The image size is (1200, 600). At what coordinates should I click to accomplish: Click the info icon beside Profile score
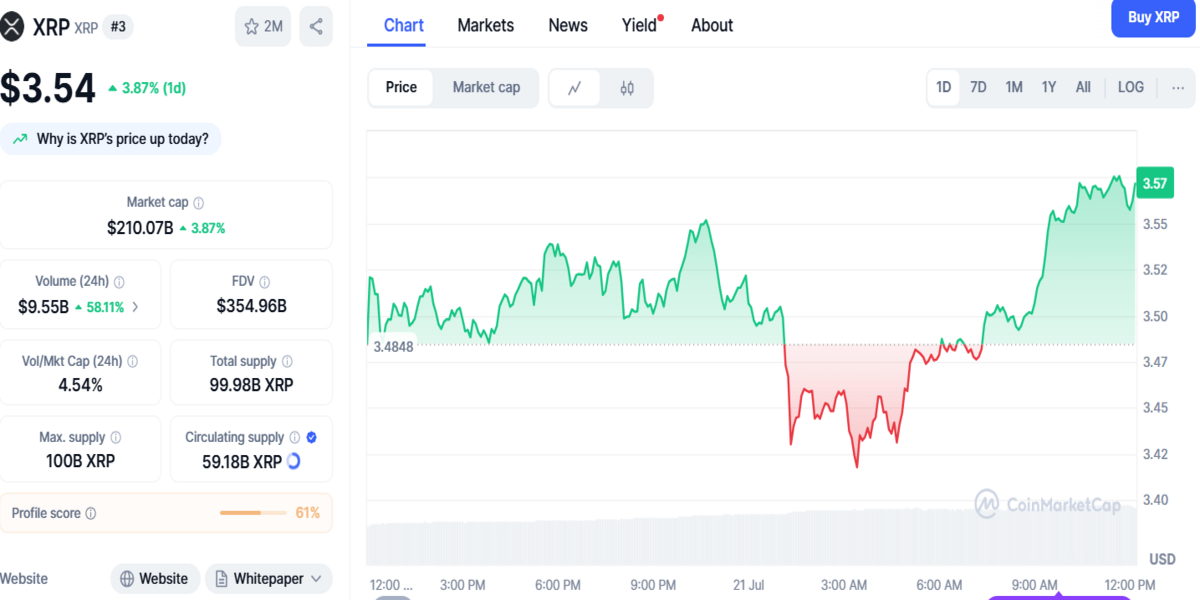point(91,514)
